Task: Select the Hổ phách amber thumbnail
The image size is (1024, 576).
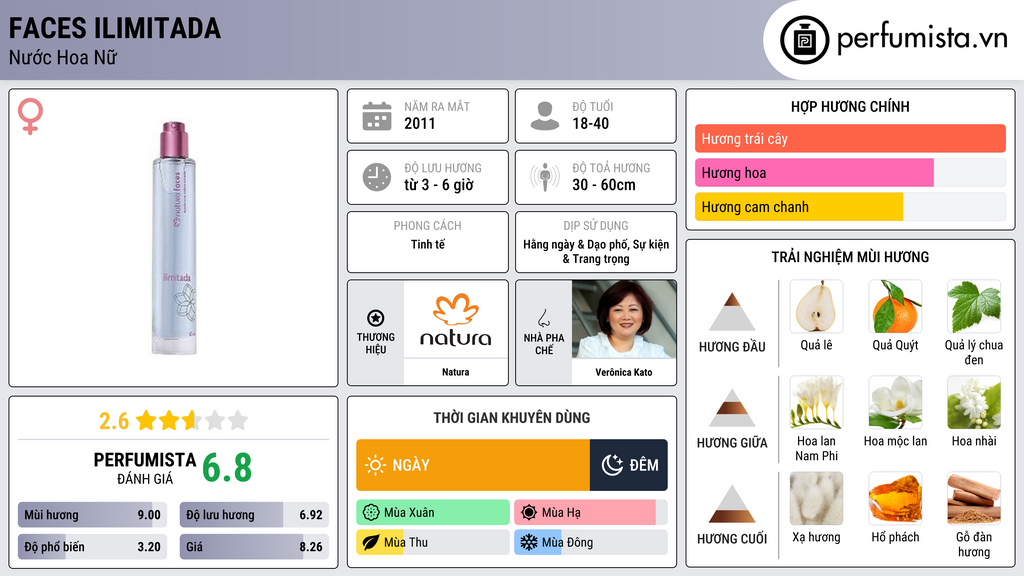Action: click(x=895, y=498)
